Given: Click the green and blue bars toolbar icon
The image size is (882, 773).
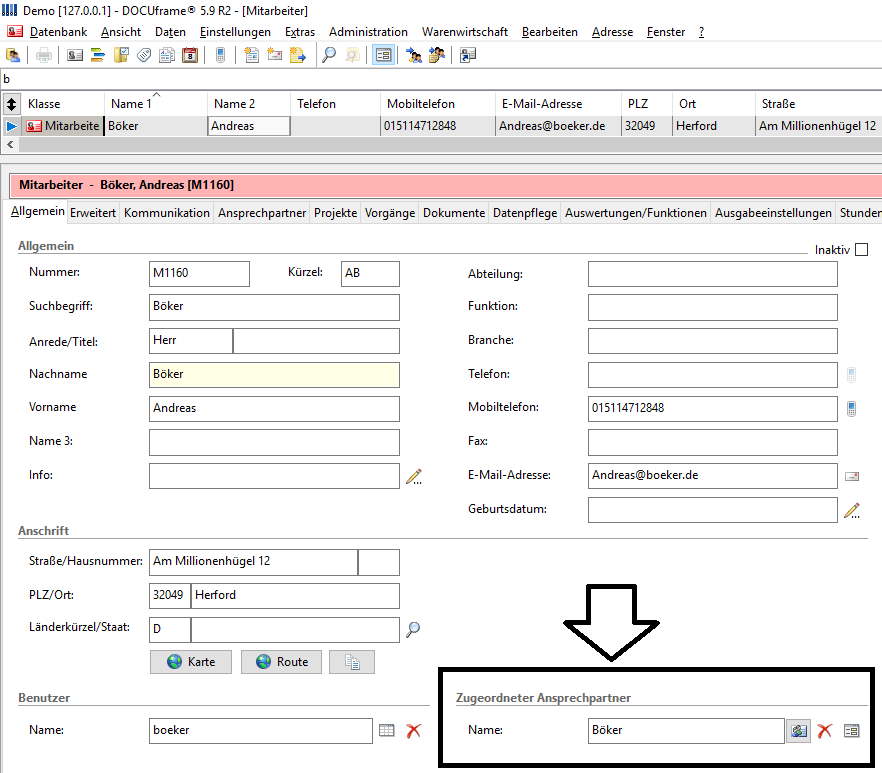Looking at the screenshot, I should tap(98, 55).
